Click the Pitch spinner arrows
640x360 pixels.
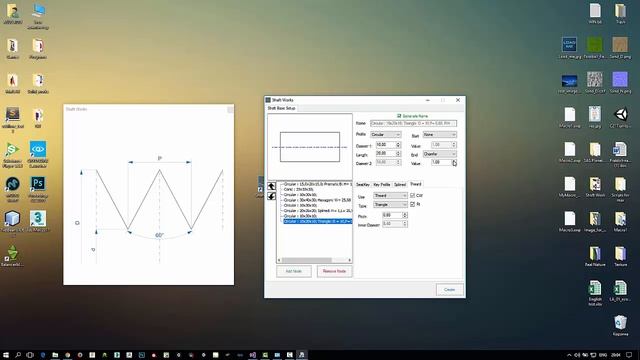point(405,215)
